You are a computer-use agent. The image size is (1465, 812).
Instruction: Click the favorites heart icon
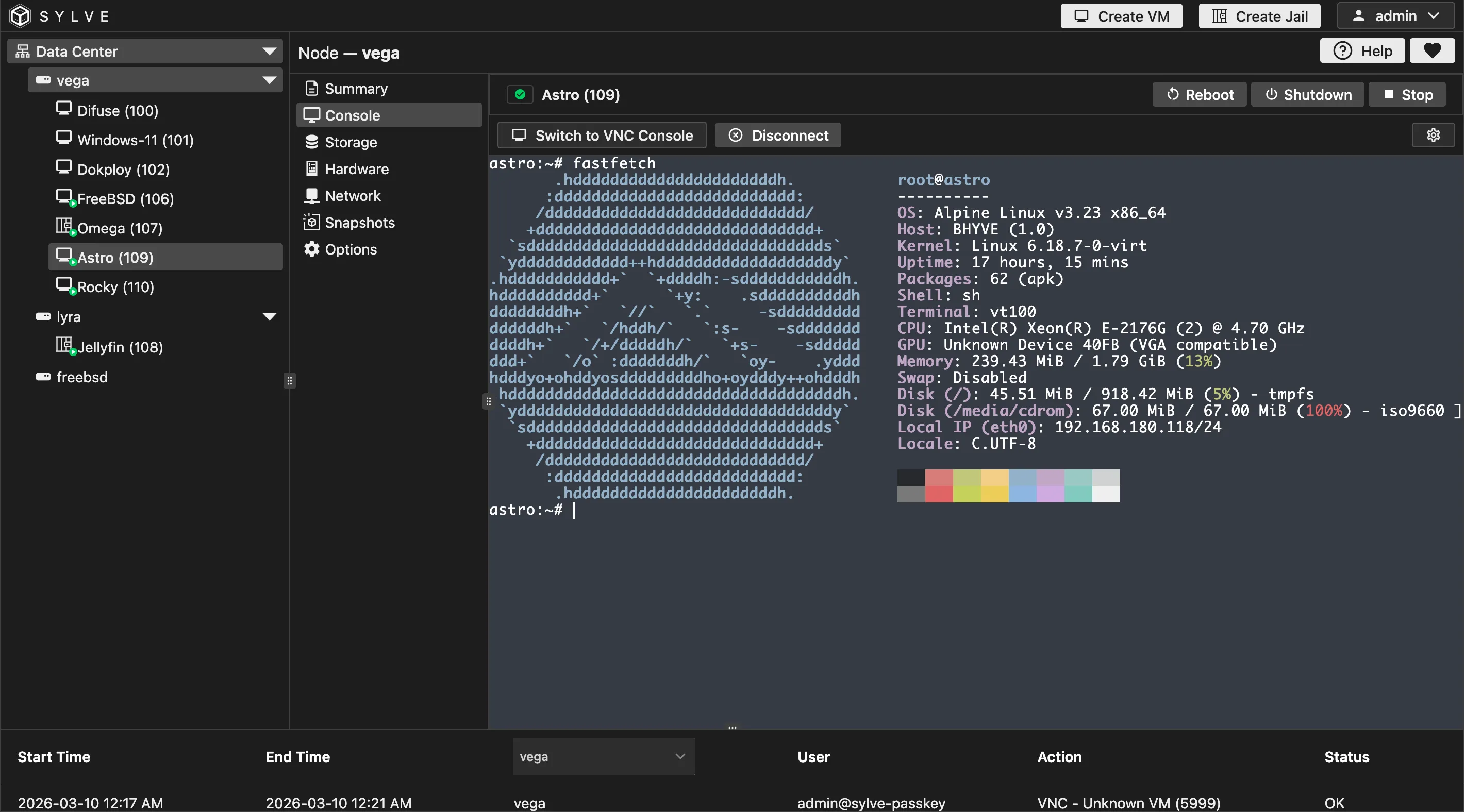click(x=1432, y=50)
